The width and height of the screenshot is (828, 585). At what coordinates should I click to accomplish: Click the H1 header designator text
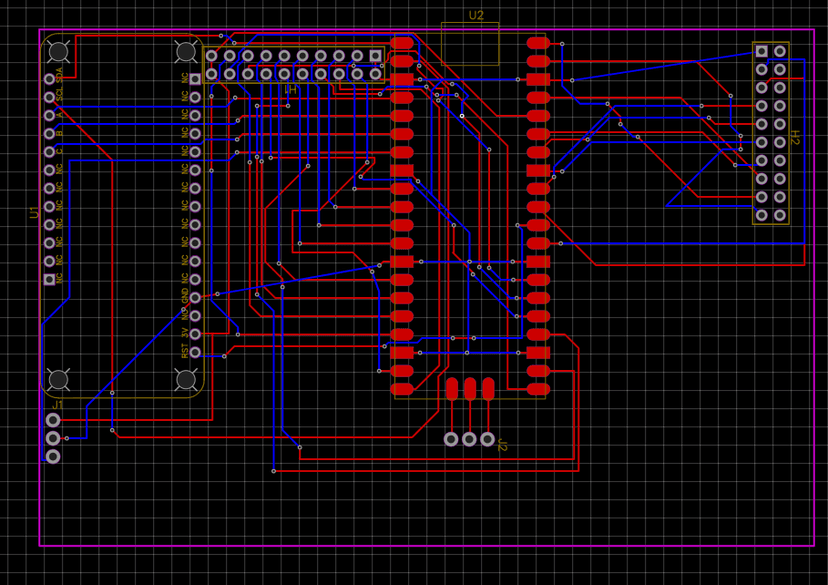(290, 90)
